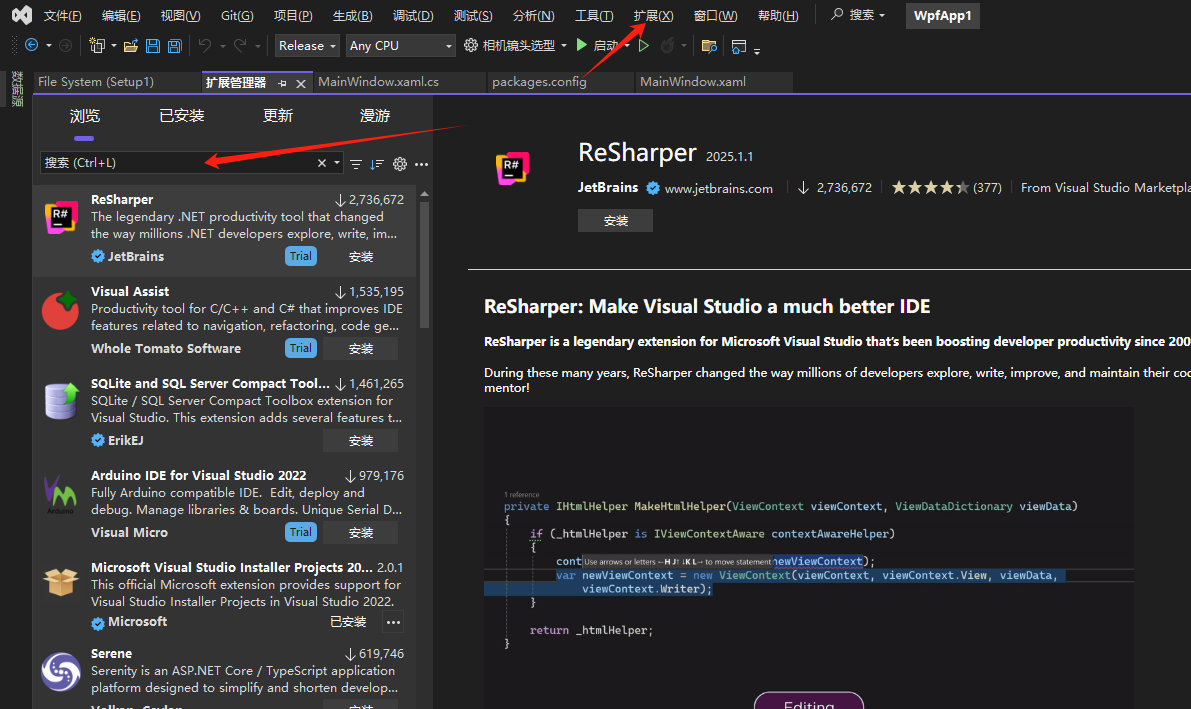
Task: Open the 文件(F) menu
Action: (x=62, y=15)
